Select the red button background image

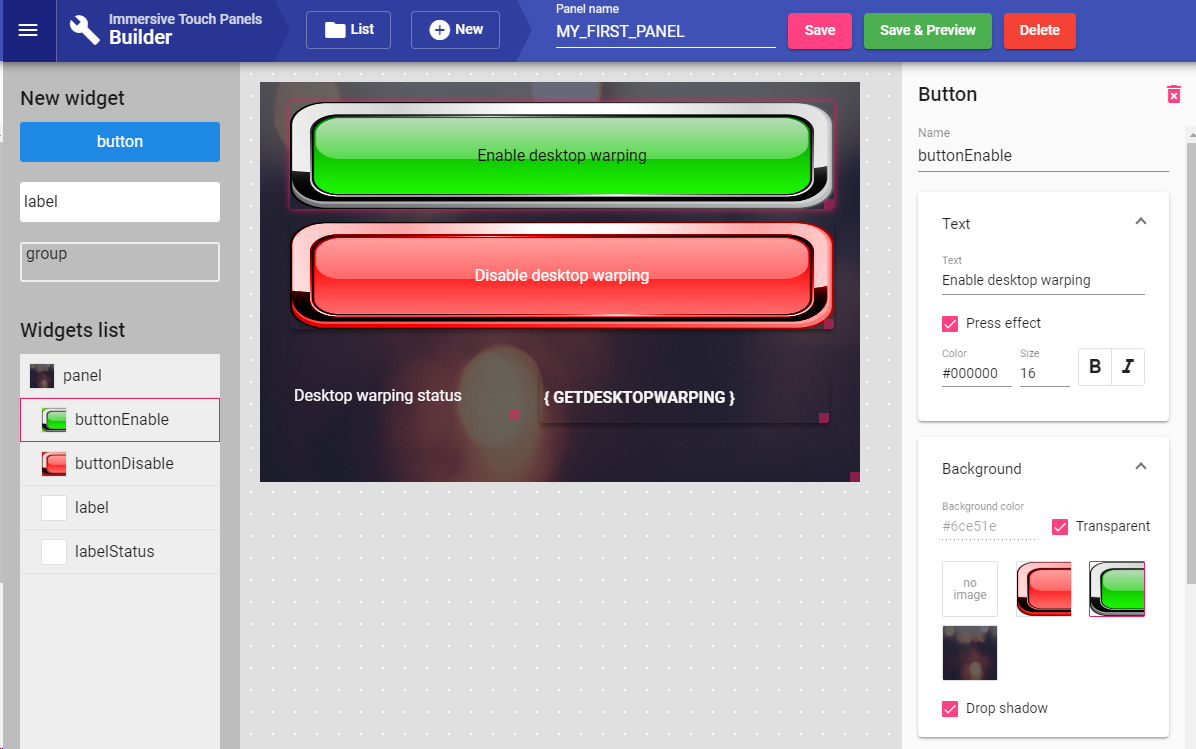1043,589
